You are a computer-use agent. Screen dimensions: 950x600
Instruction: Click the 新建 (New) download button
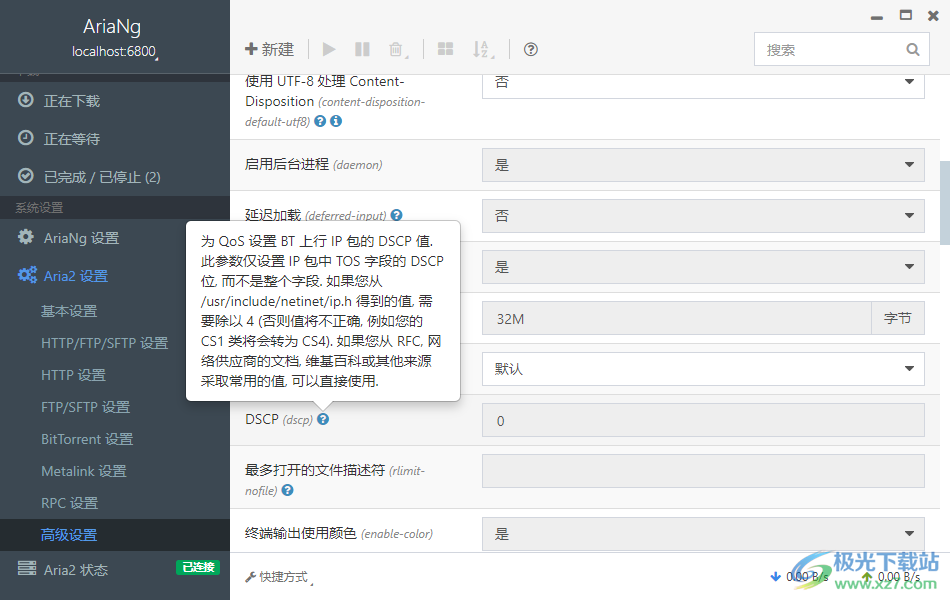[x=269, y=49]
